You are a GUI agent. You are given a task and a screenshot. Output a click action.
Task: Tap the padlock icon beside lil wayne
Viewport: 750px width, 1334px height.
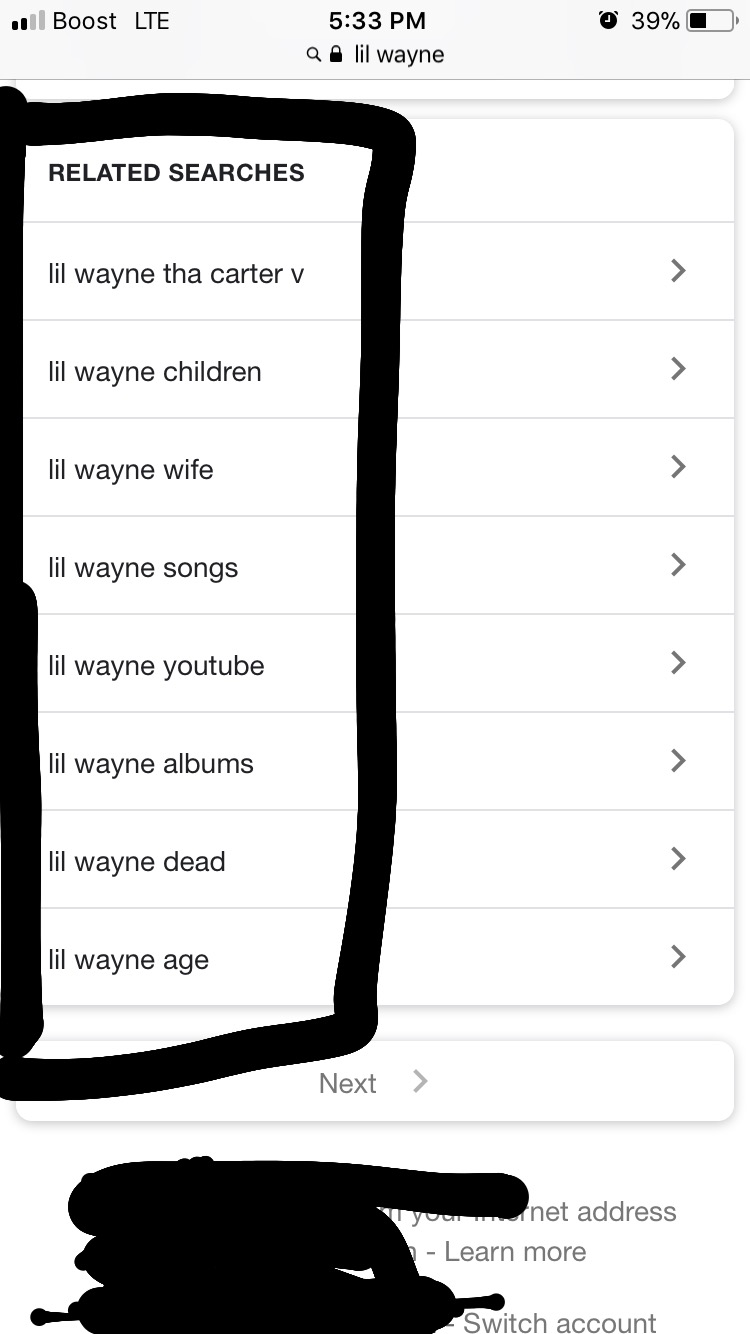pyautogui.click(x=336, y=54)
